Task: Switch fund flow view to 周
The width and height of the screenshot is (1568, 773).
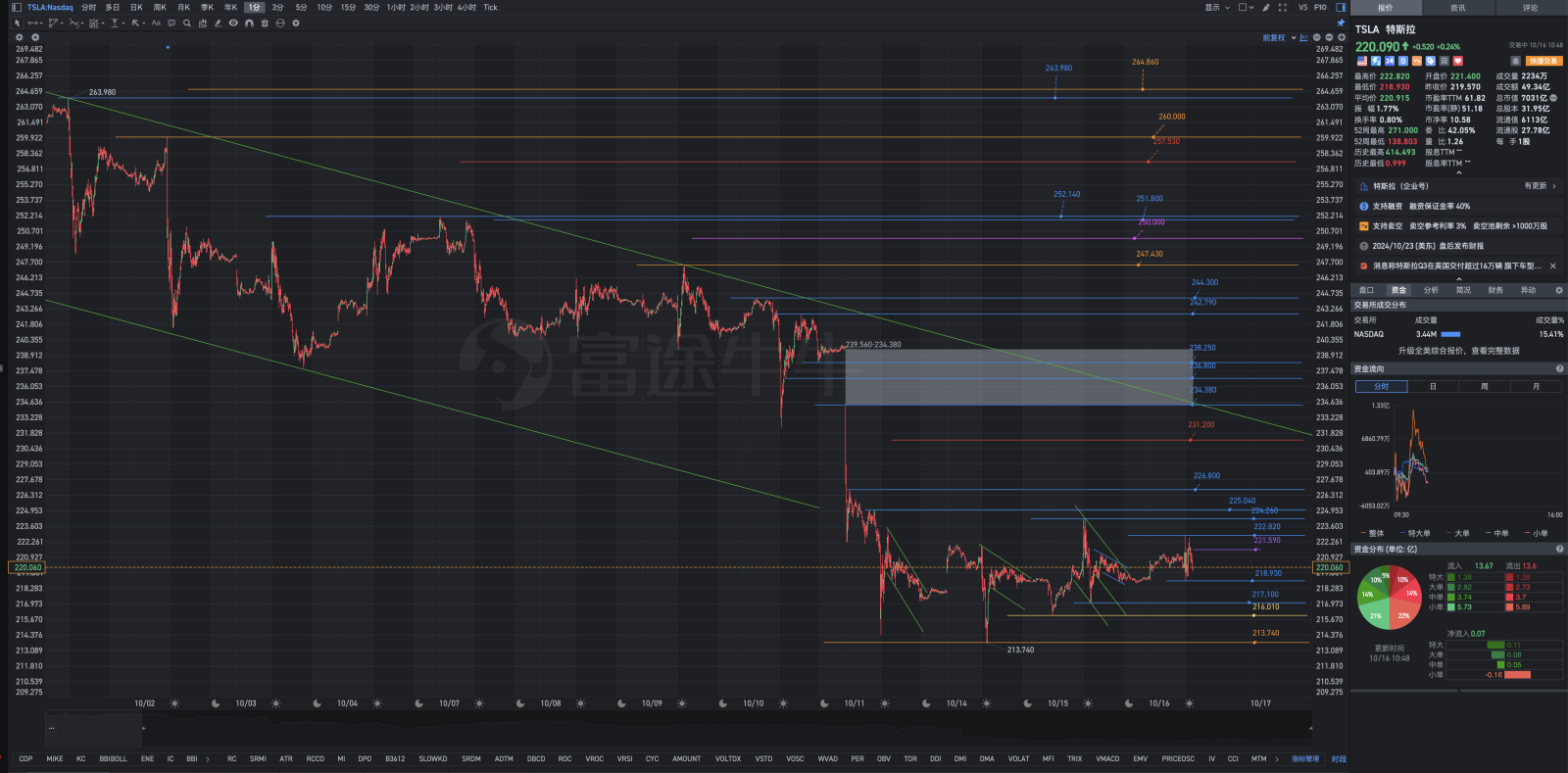Action: [1484, 386]
